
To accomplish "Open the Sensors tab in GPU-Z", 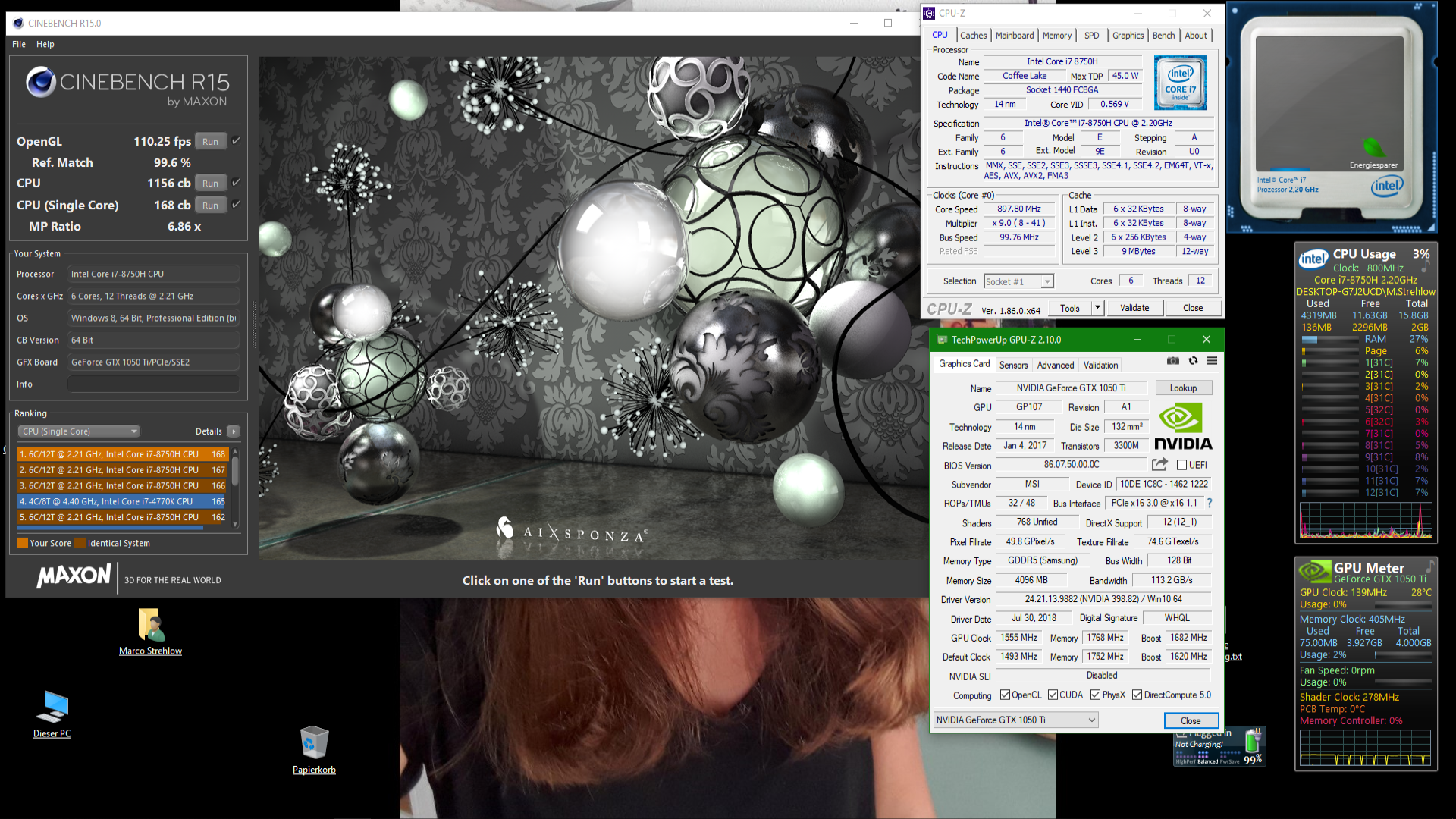I will [1013, 365].
